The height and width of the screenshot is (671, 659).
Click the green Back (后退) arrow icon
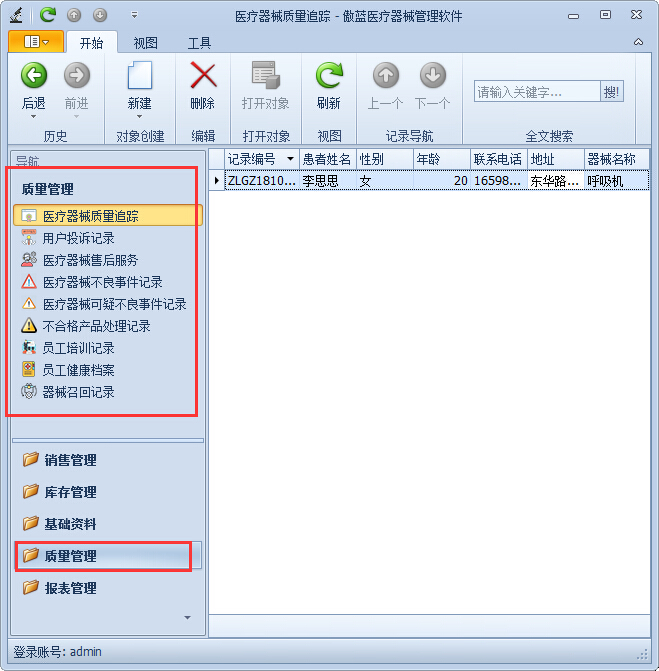pyautogui.click(x=34, y=76)
